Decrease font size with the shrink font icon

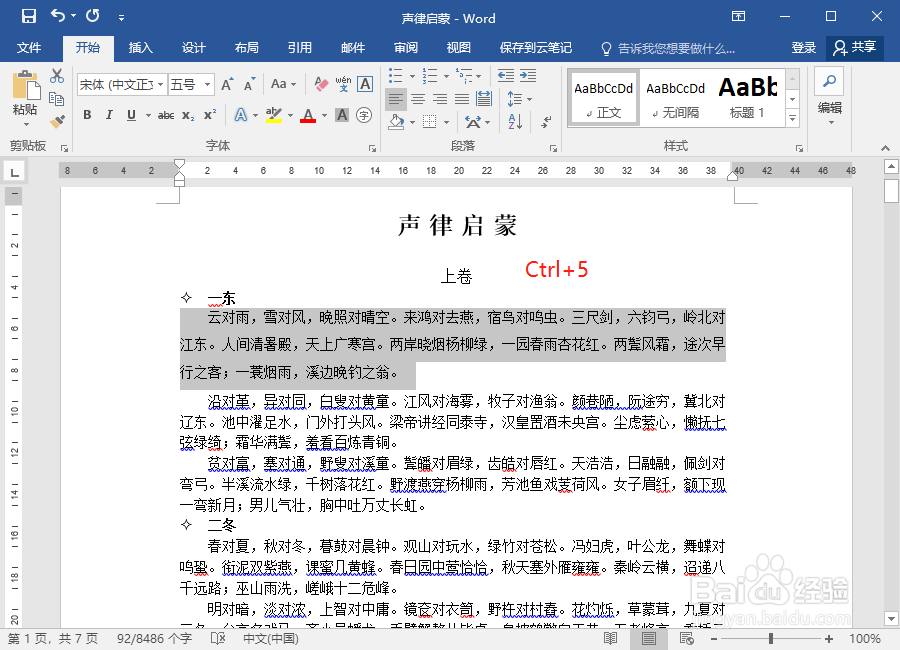click(x=250, y=84)
